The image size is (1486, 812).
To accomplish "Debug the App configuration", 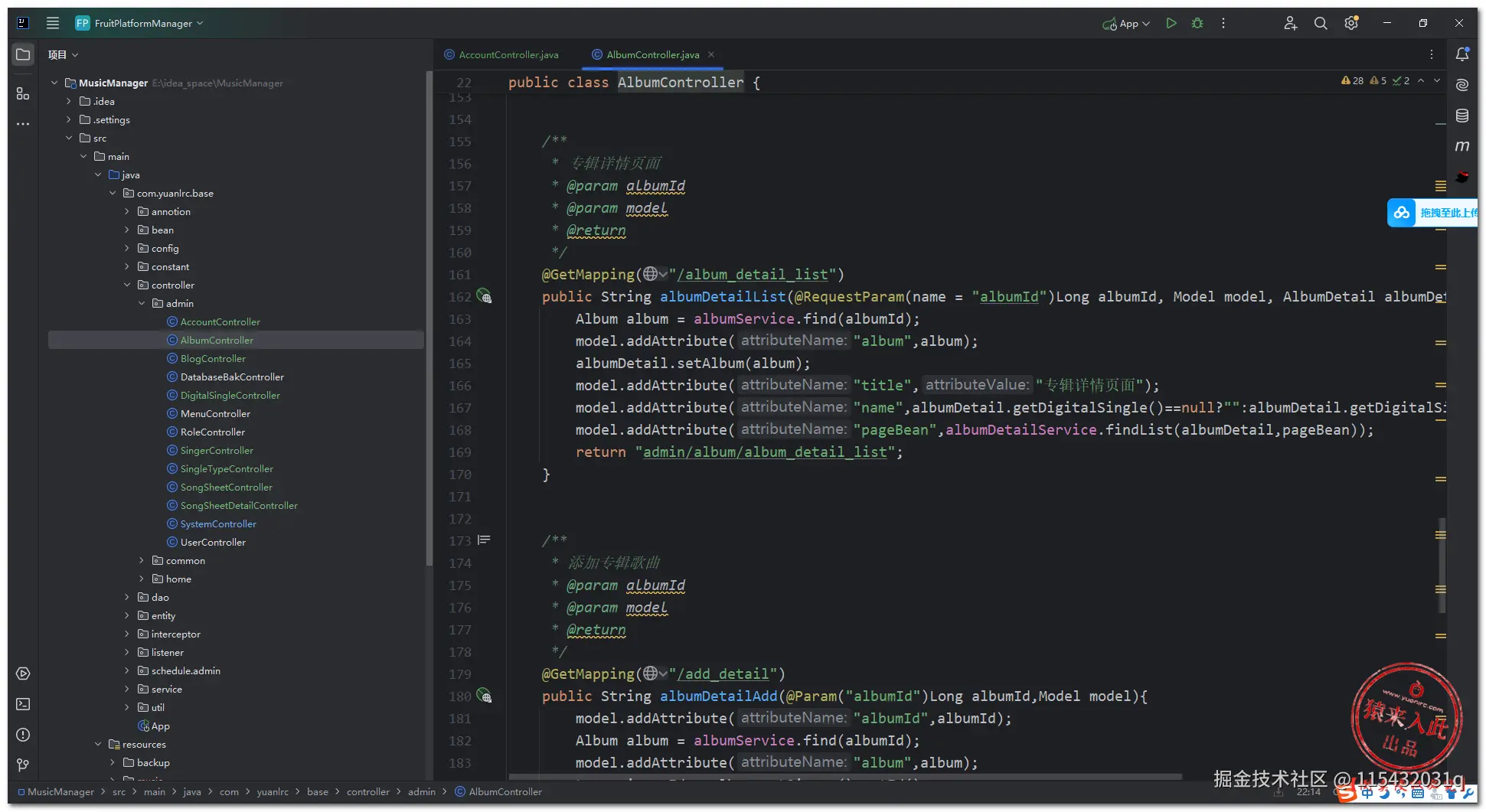I will (x=1197, y=23).
